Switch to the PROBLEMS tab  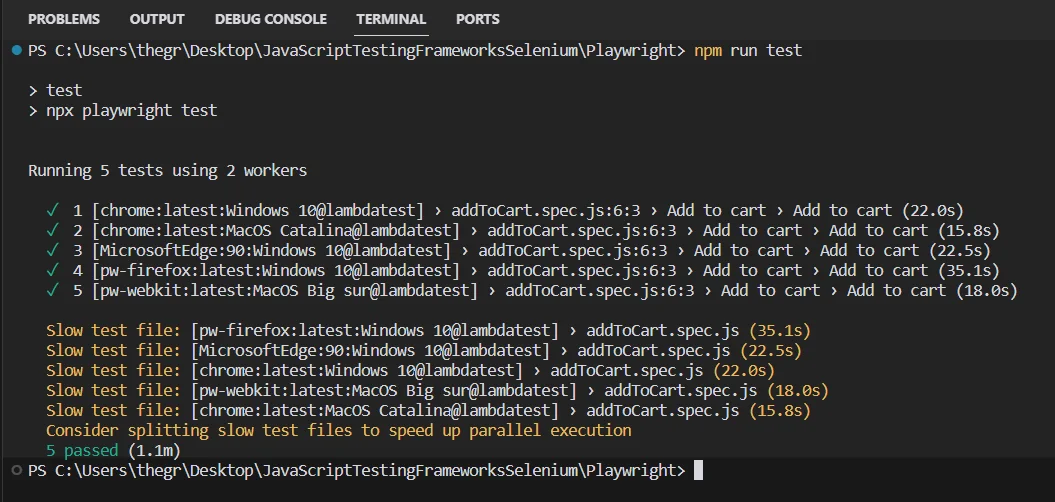point(63,20)
